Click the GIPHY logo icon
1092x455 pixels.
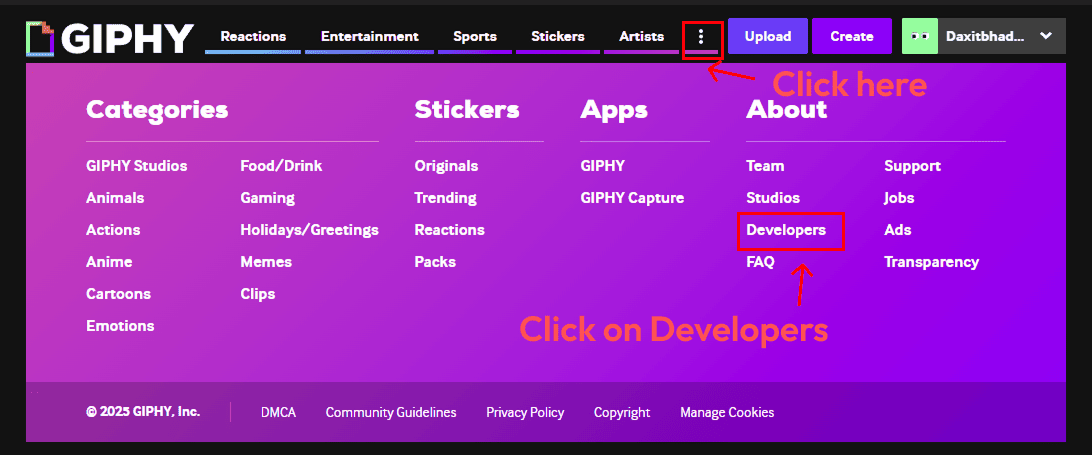(41, 37)
